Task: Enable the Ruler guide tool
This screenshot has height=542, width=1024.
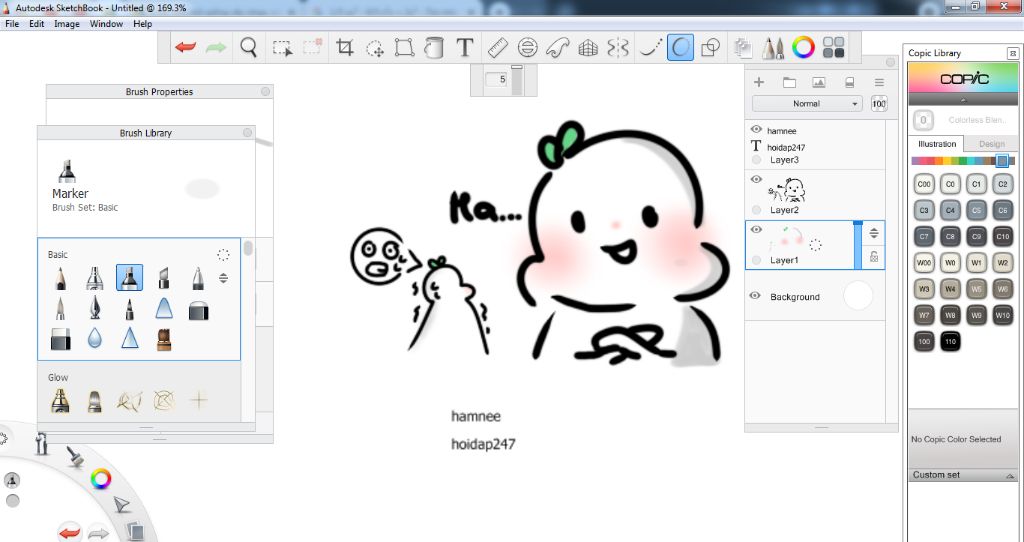Action: (x=498, y=47)
